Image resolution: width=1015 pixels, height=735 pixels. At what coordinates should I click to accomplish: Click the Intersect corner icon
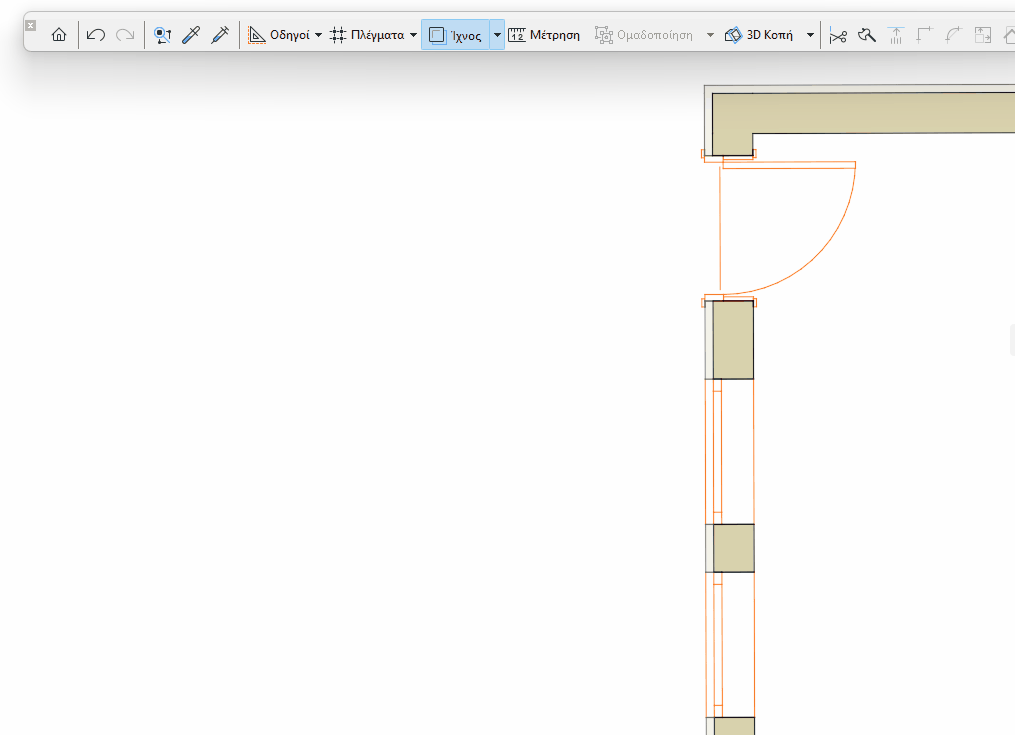(925, 35)
